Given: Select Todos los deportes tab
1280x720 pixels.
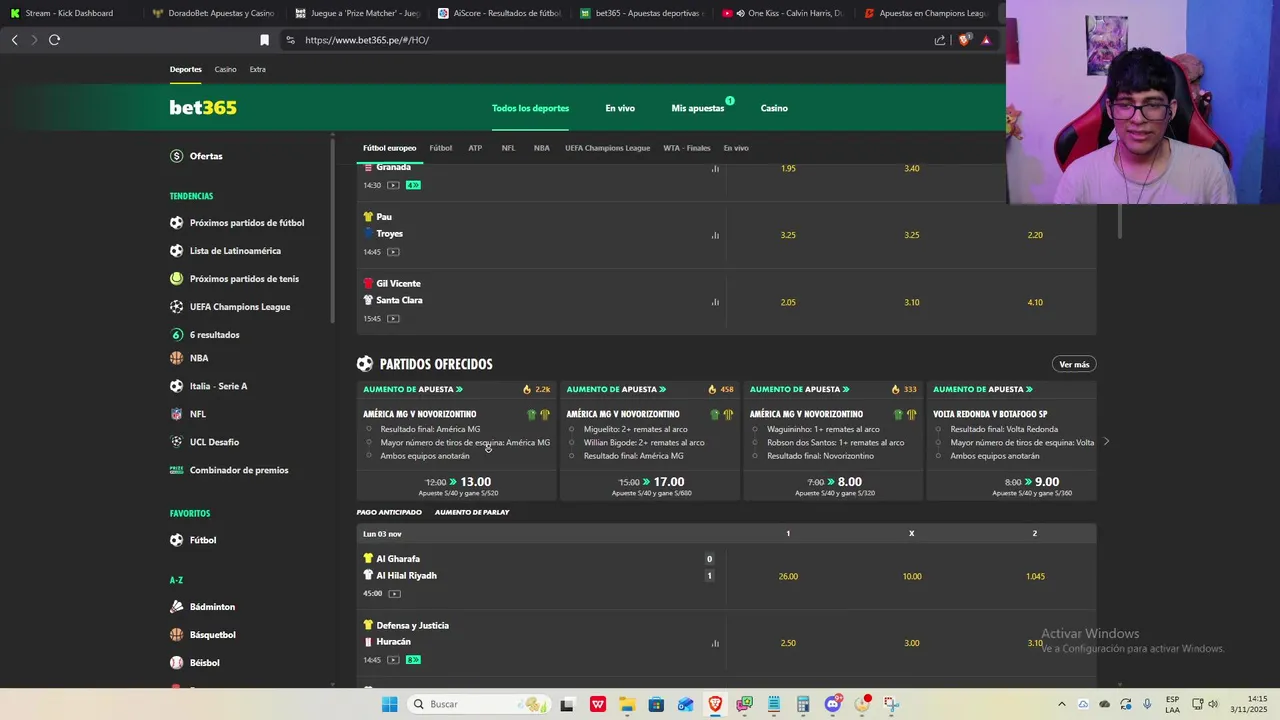Looking at the screenshot, I should 530,108.
